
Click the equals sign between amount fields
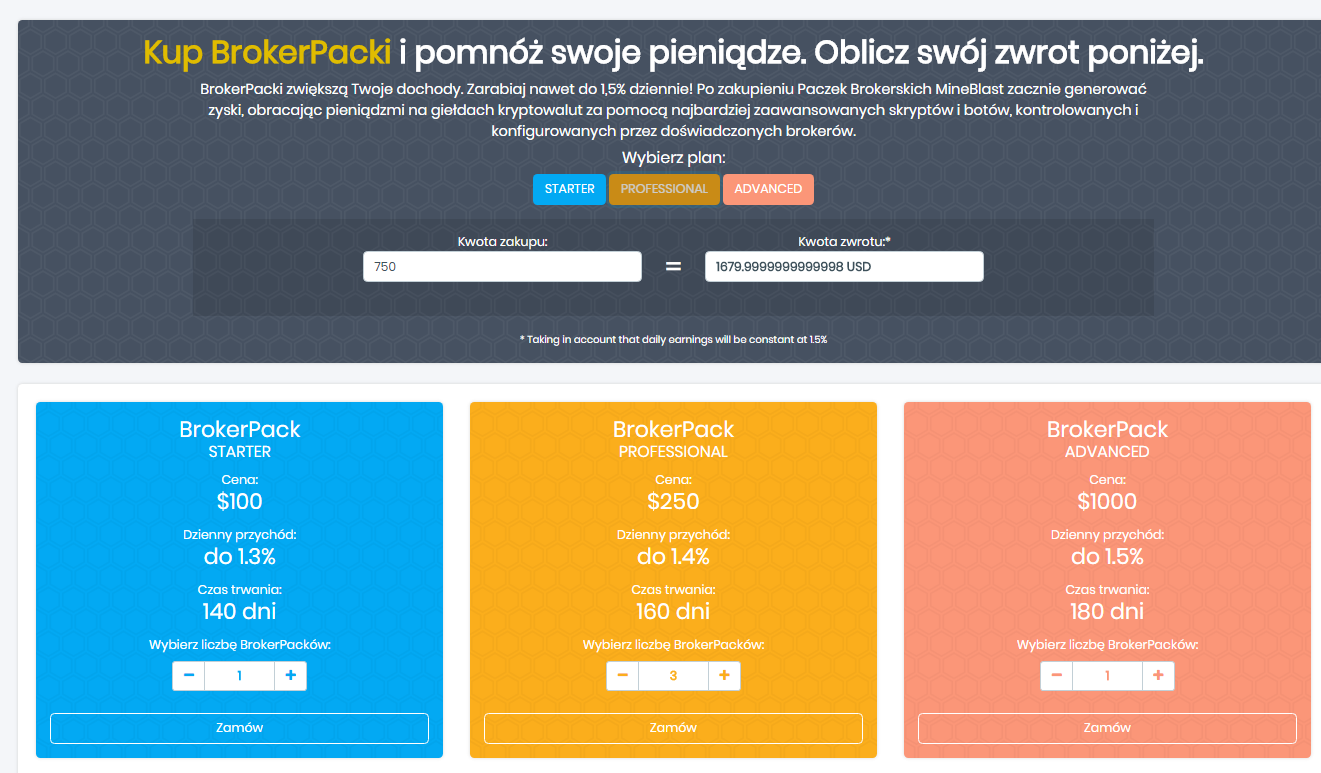673,267
